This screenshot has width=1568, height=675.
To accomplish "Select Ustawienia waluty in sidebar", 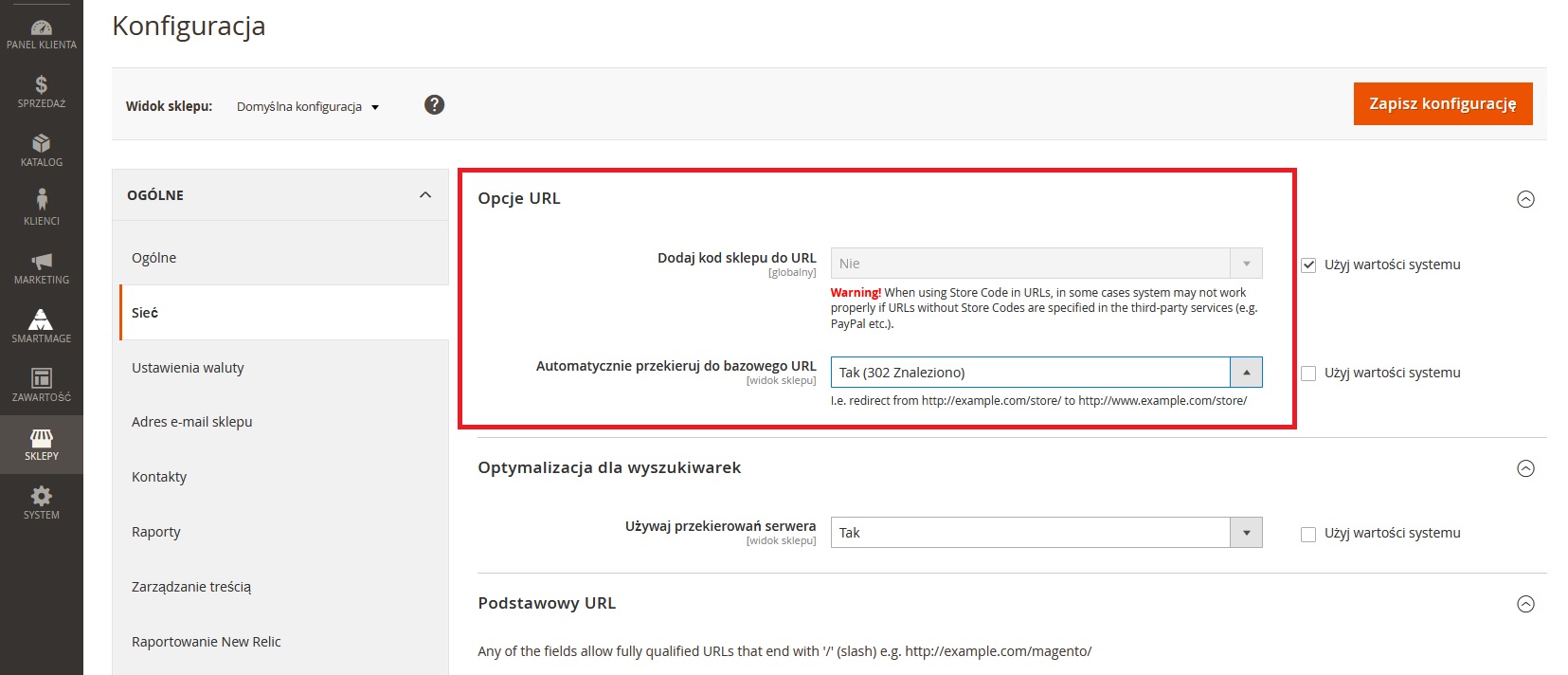I will 188,368.
